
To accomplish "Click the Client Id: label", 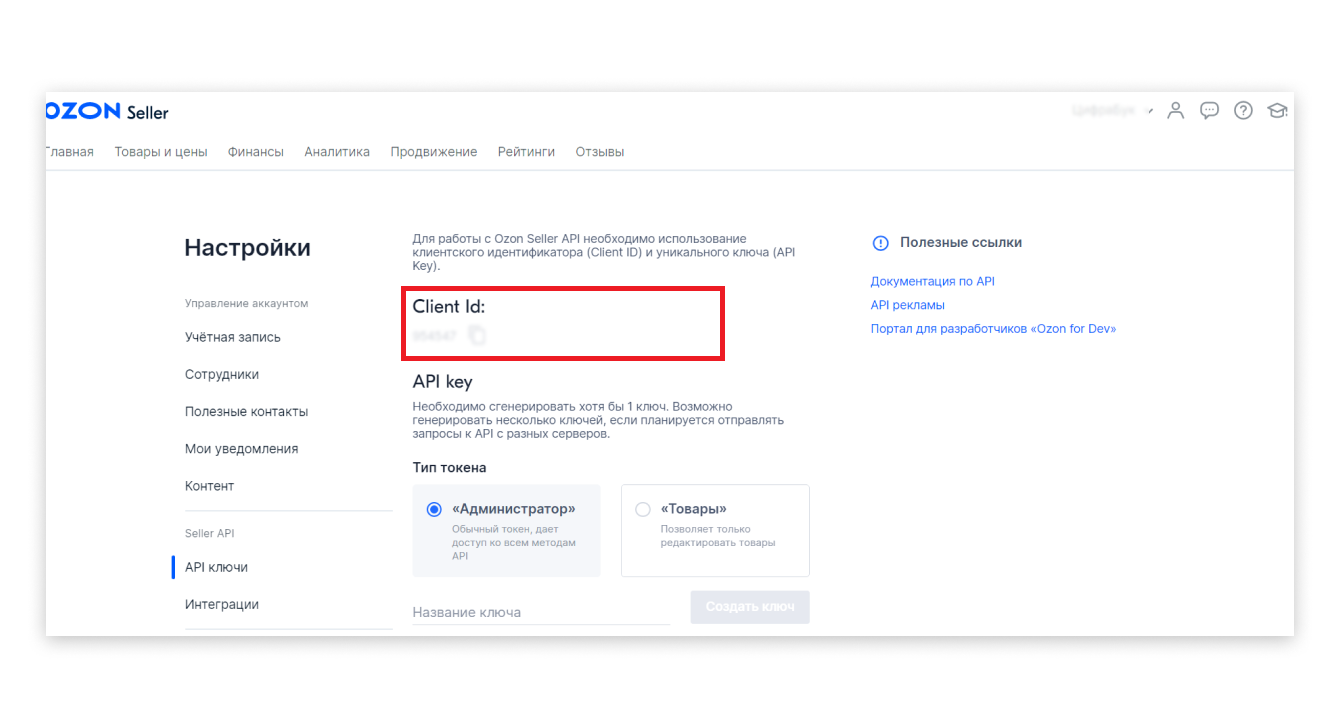I will [449, 307].
